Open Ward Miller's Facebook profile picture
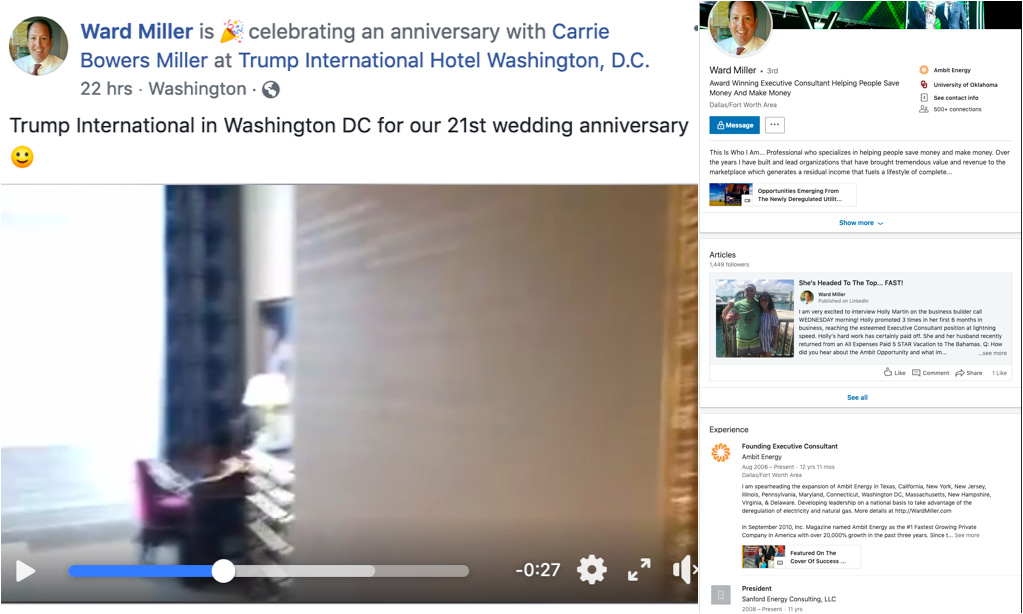 click(x=38, y=46)
